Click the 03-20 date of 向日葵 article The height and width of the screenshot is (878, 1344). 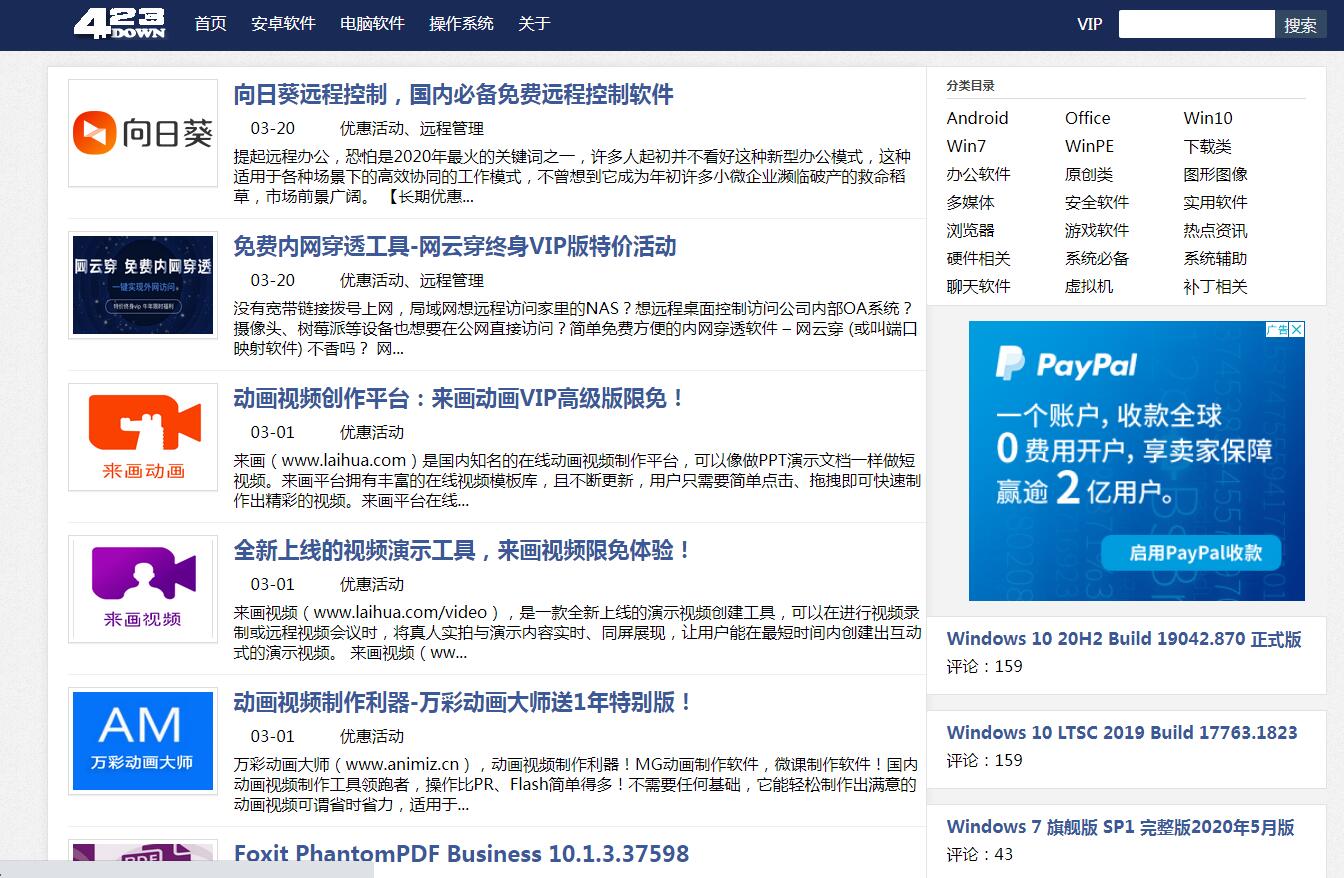pos(272,128)
